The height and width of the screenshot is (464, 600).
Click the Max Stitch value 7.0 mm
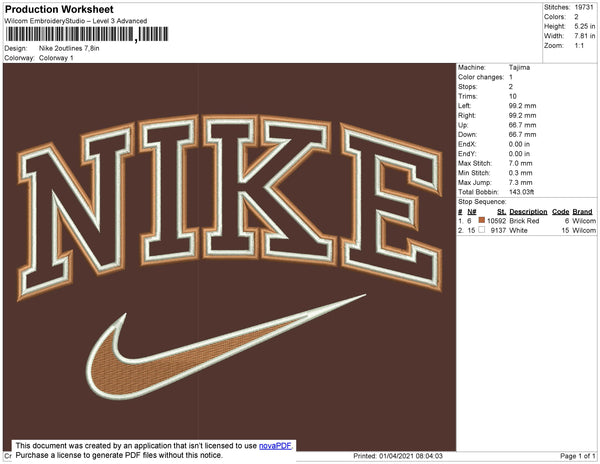click(520, 163)
